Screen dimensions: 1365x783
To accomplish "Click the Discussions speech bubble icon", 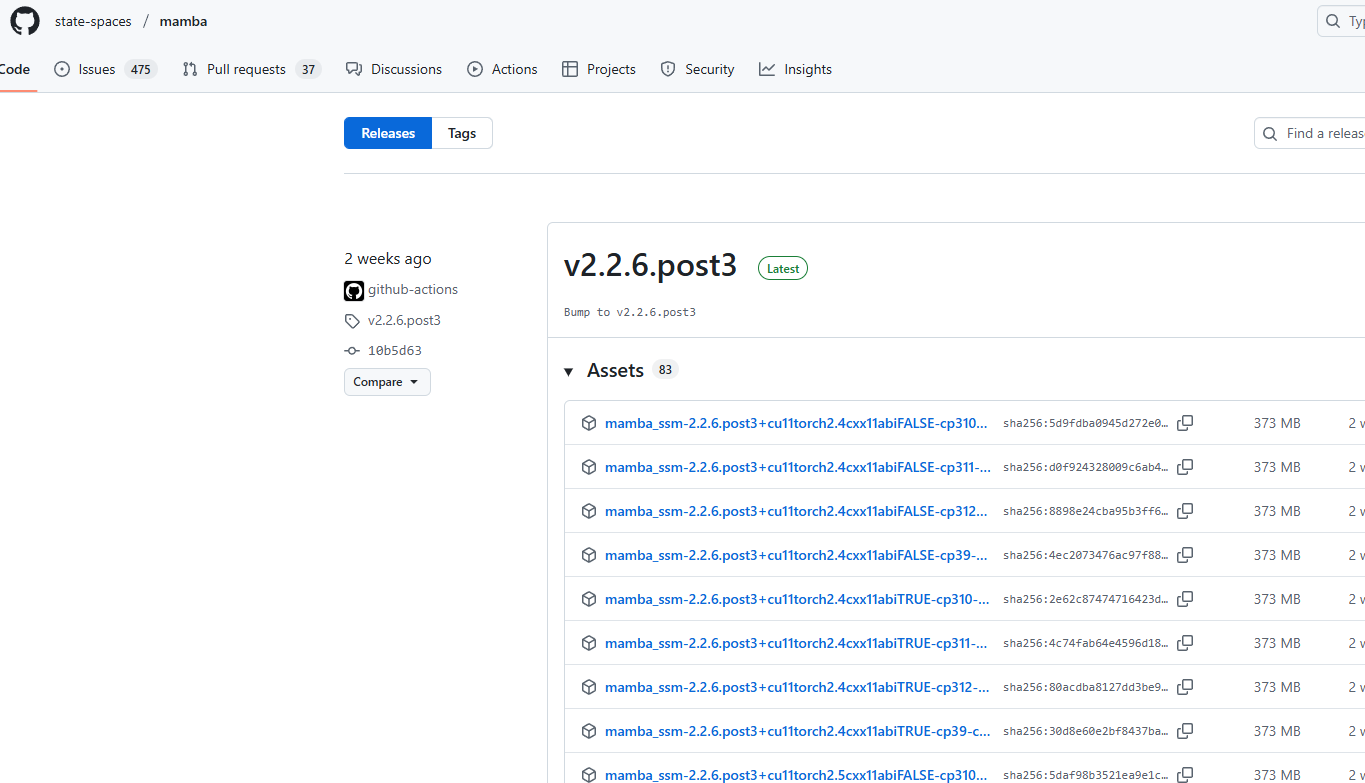I will tap(354, 69).
